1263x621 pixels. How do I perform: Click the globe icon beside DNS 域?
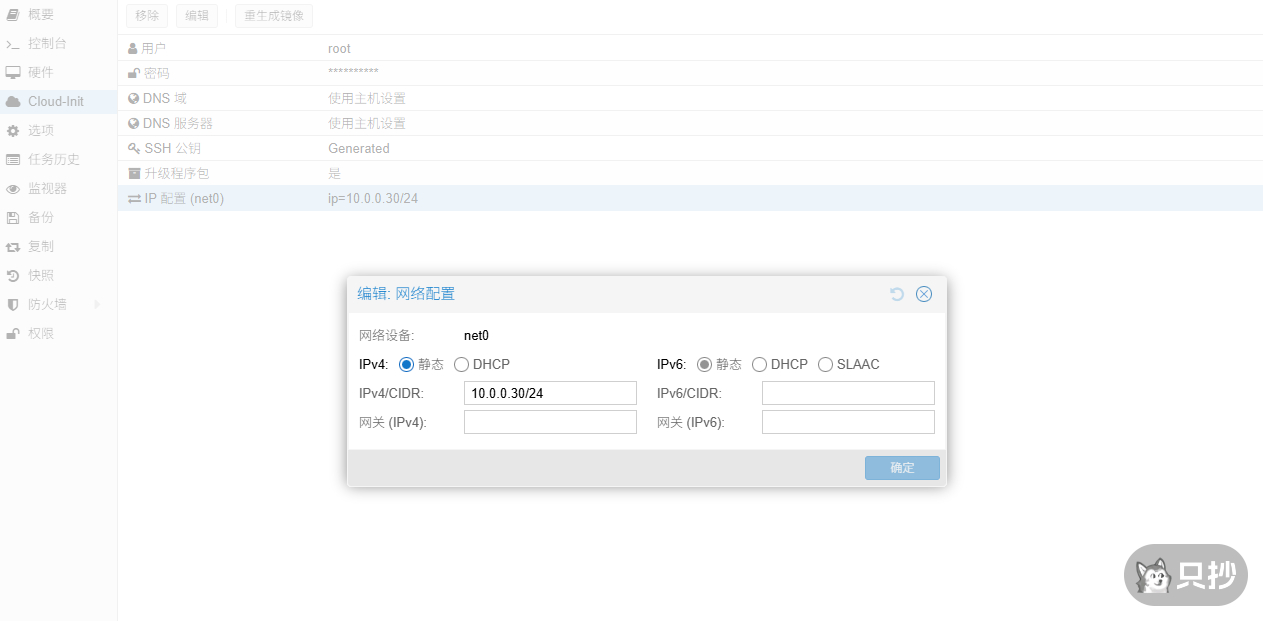[x=134, y=98]
